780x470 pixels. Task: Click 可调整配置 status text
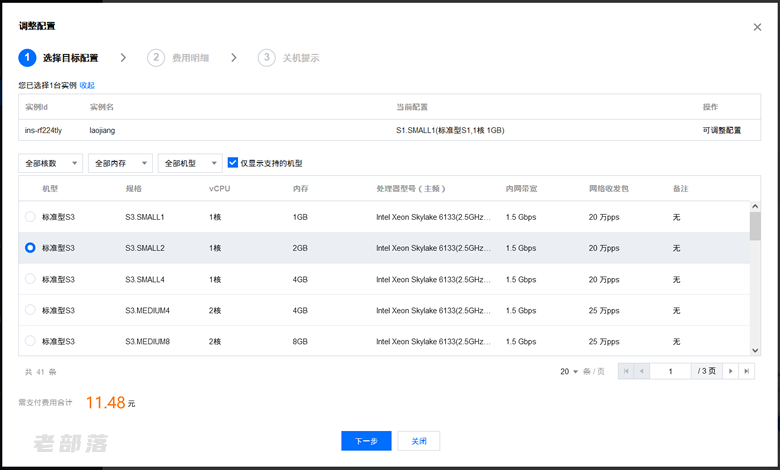(722, 130)
